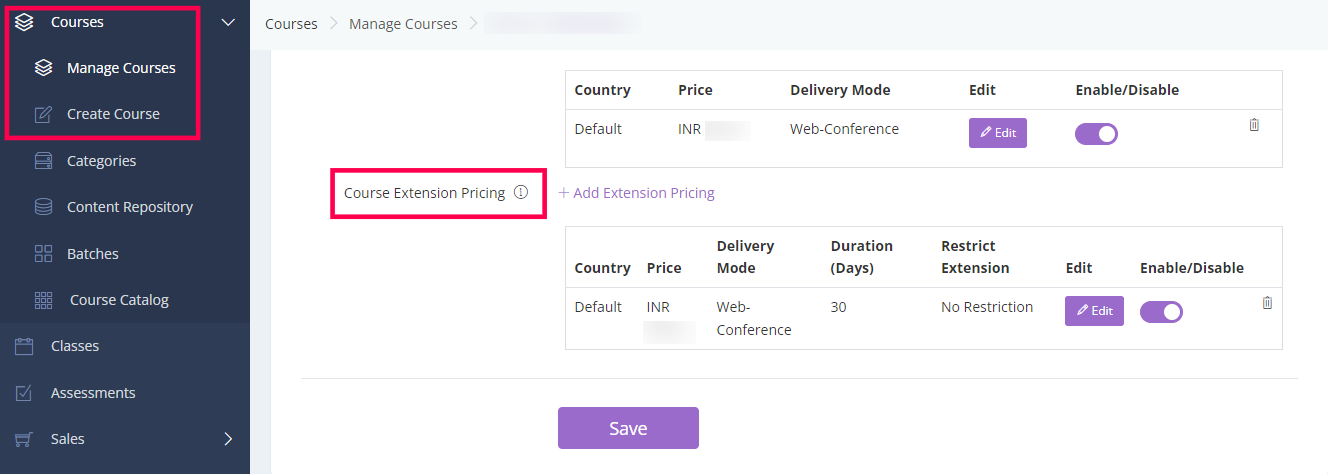Expand the Sales menu arrow

pyautogui.click(x=228, y=438)
